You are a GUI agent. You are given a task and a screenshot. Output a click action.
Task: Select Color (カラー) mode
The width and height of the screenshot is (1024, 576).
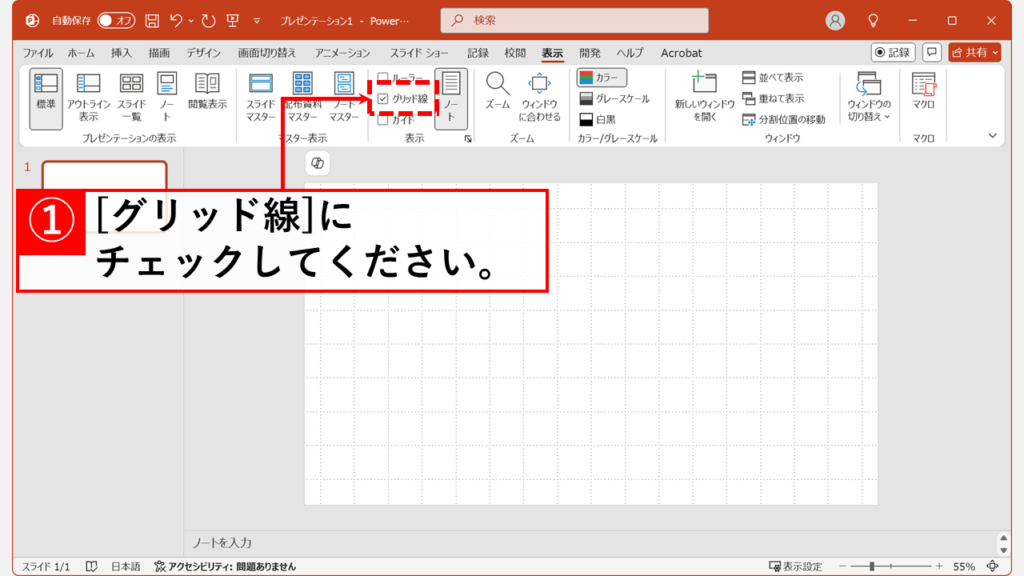[601, 78]
